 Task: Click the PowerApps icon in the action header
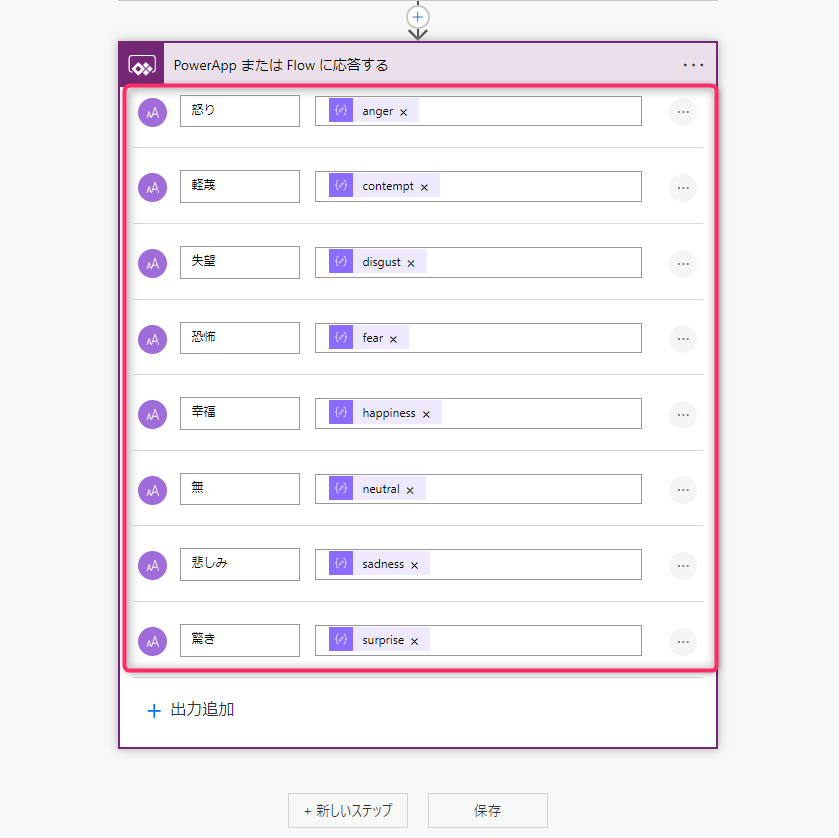click(142, 65)
